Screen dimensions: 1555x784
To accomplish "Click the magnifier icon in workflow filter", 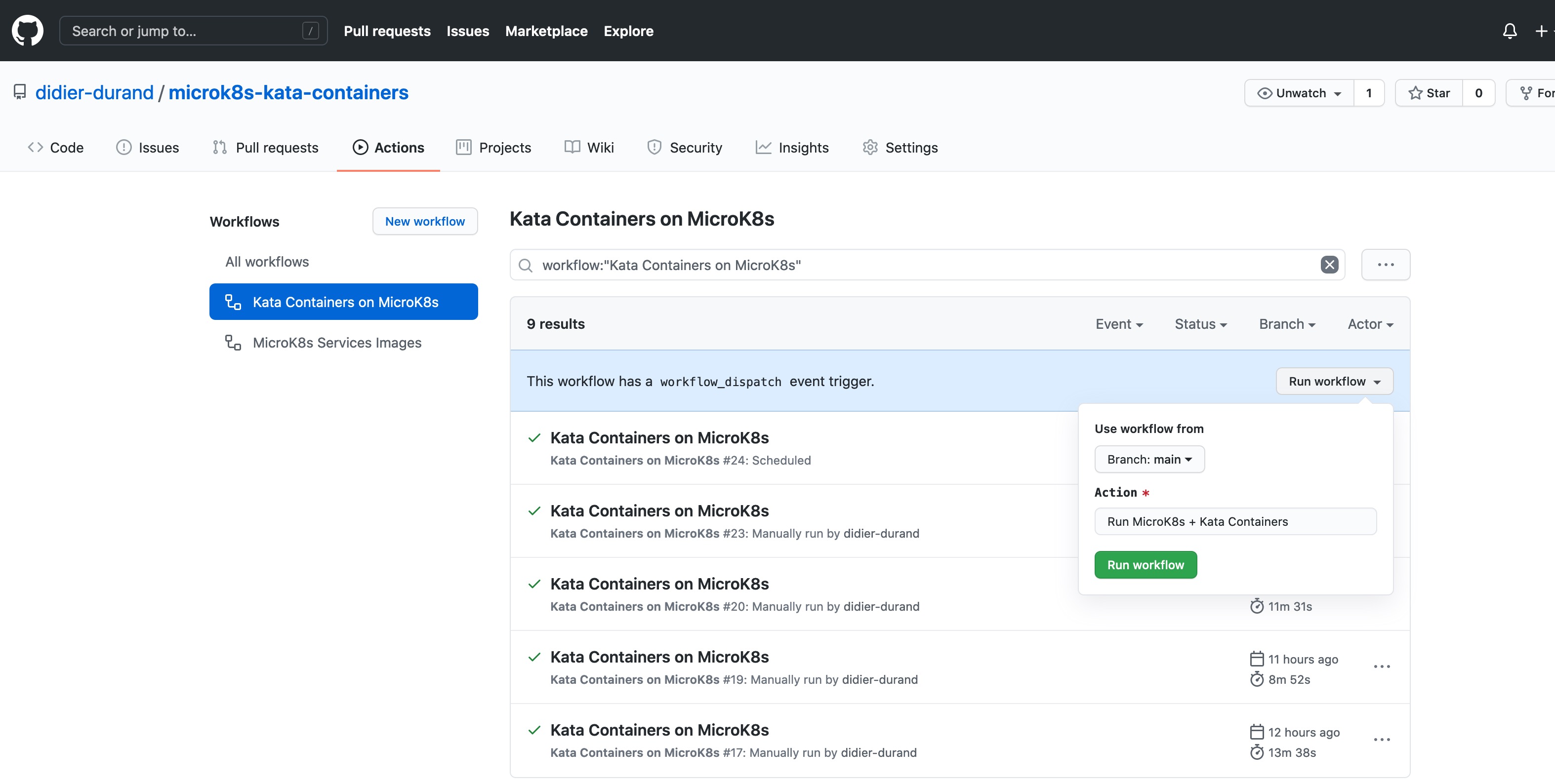I will pos(526,266).
